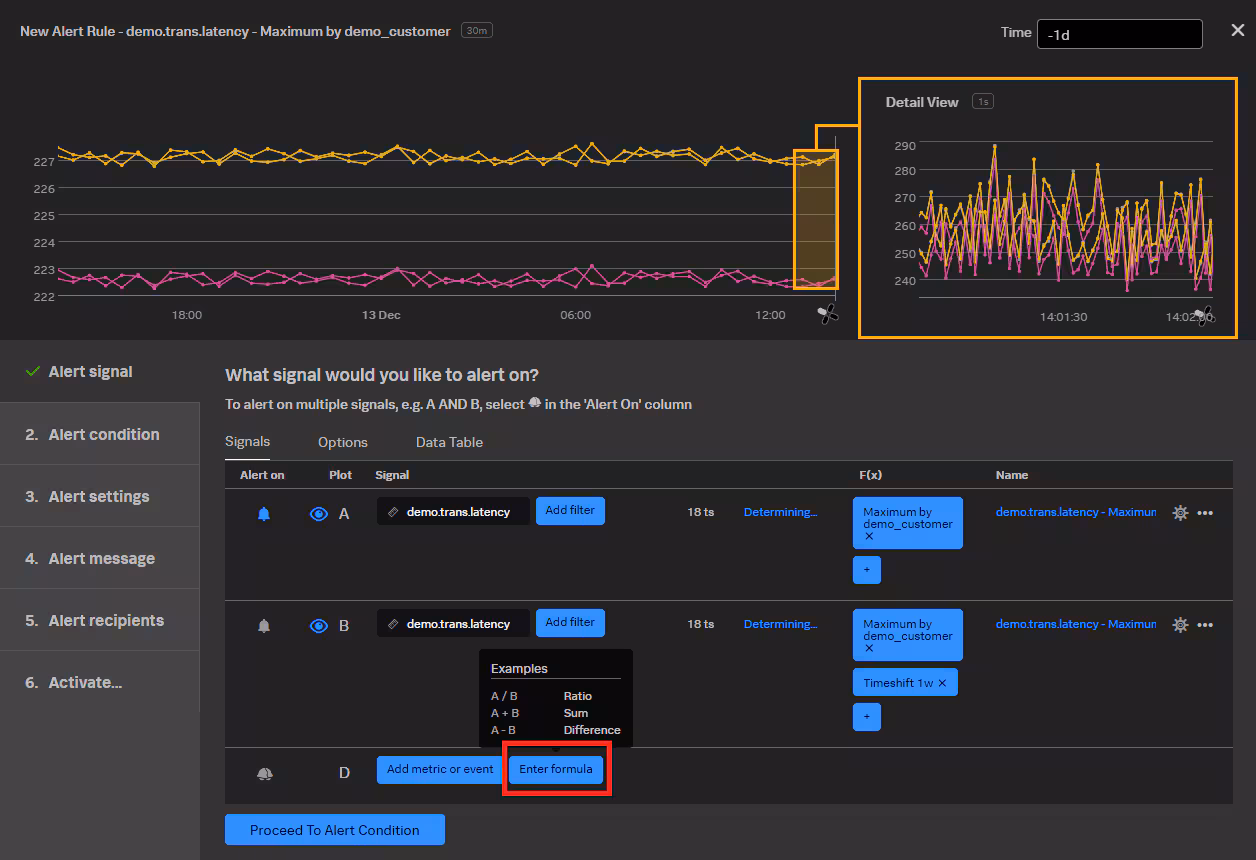Close the New Alert Rule dialog
The image size is (1256, 860).
click(1237, 31)
